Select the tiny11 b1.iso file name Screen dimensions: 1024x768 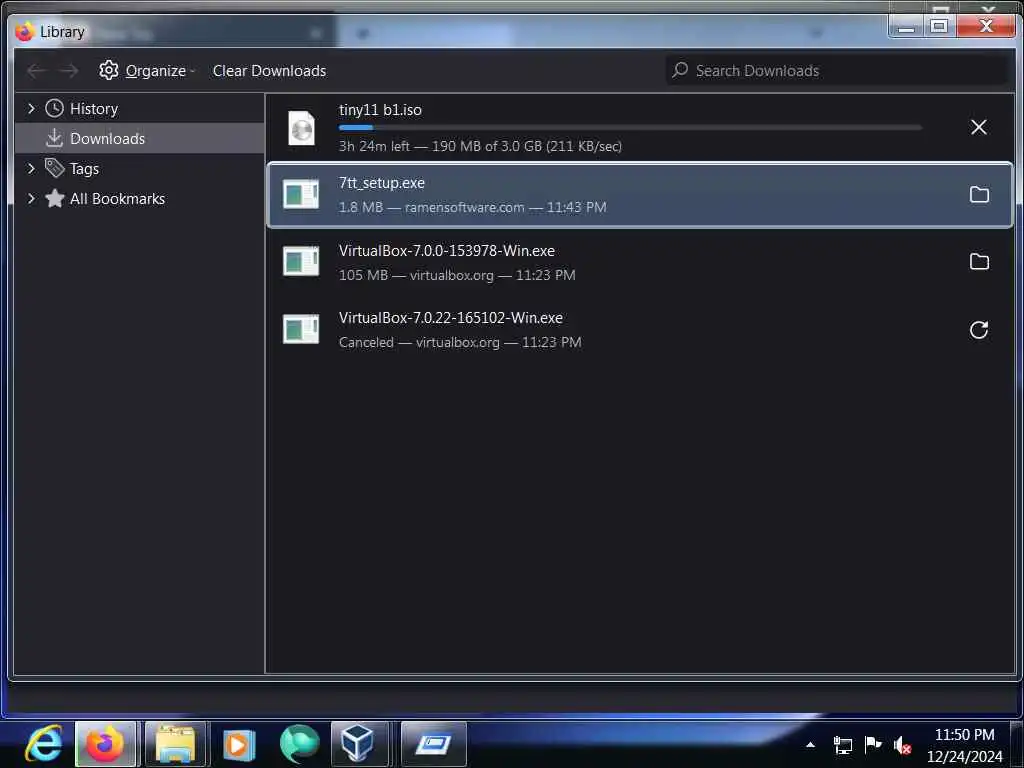coord(380,110)
